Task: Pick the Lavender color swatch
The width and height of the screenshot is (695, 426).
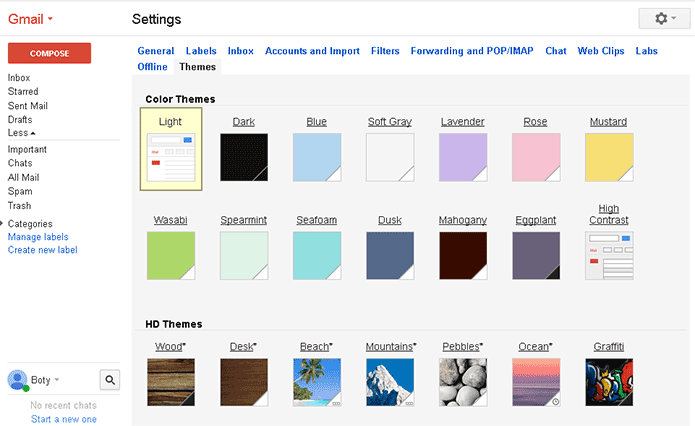Action: pos(463,157)
